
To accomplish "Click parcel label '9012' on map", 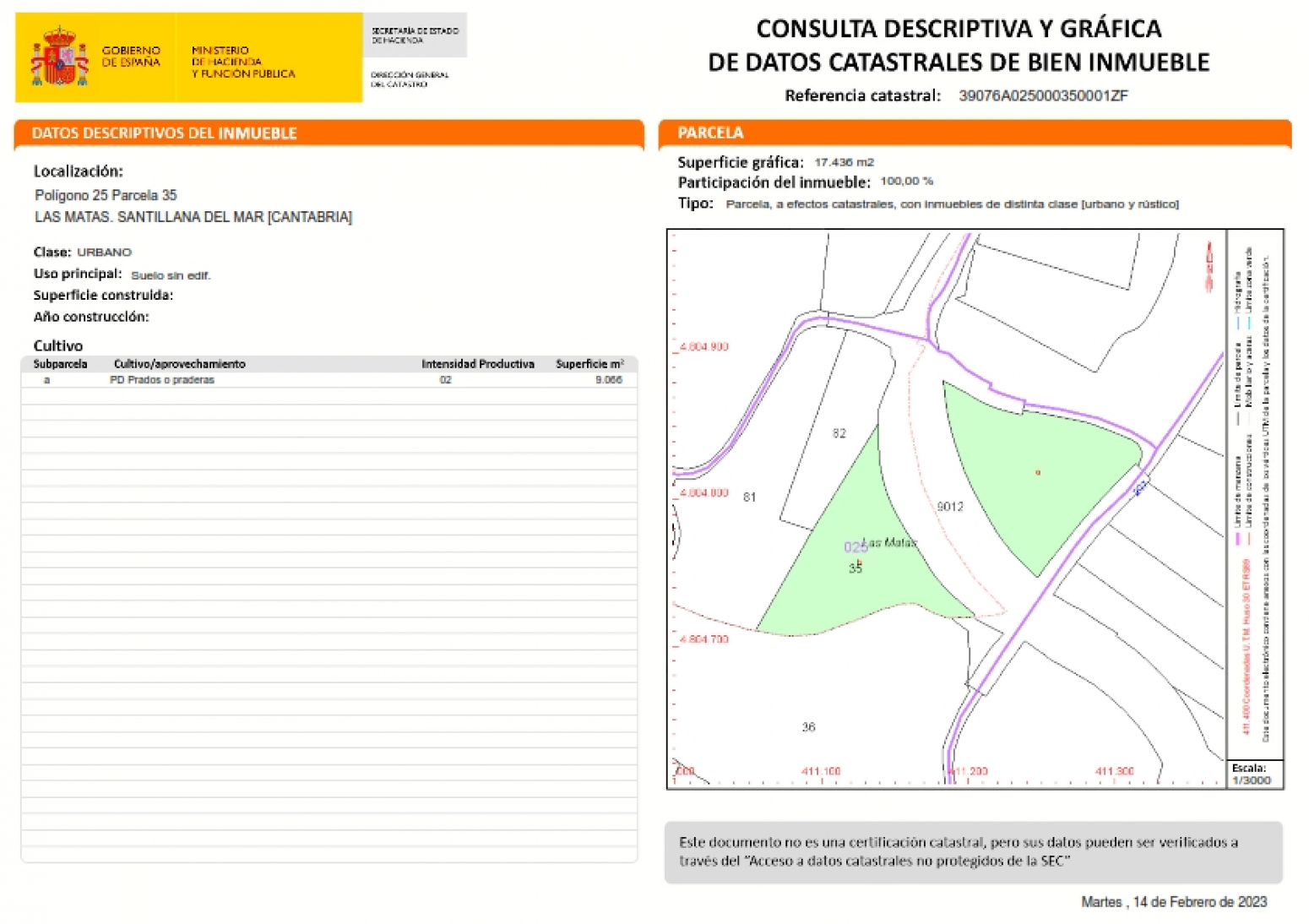I will 950,507.
